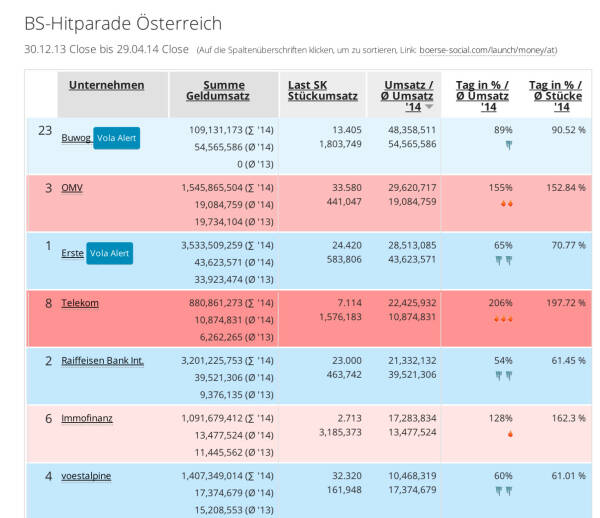Image resolution: width=600 pixels, height=518 pixels.
Task: Sort by Summe Geldumsatz column header
Action: point(223,91)
